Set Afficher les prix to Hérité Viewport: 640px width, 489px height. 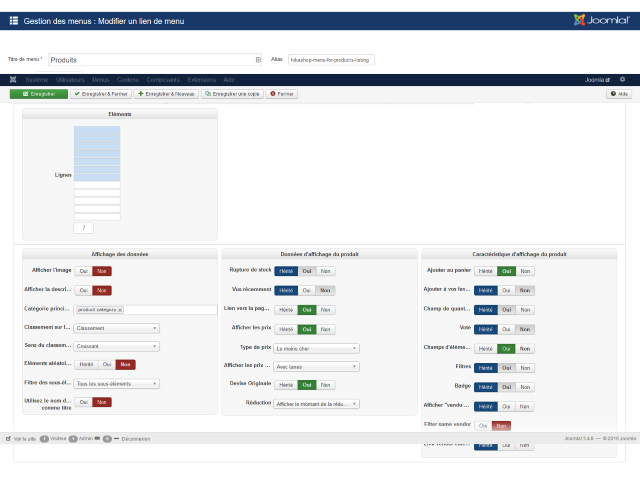pos(286,329)
